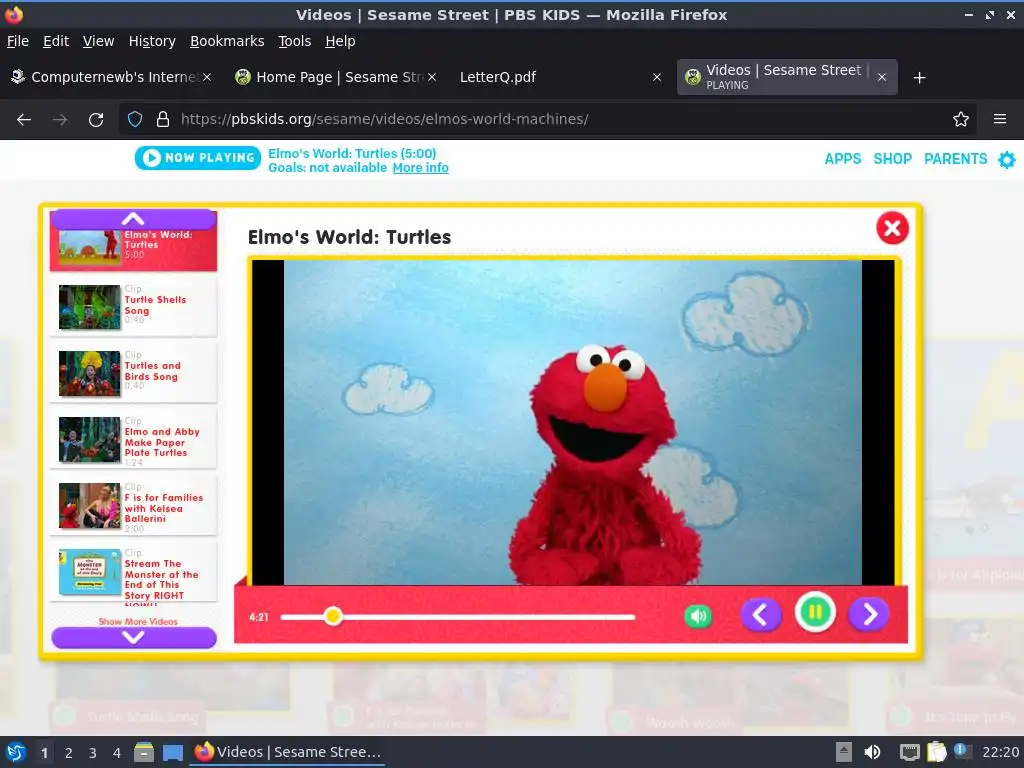The width and height of the screenshot is (1024, 768).
Task: Pause the video with the green pause button
Action: click(x=815, y=613)
